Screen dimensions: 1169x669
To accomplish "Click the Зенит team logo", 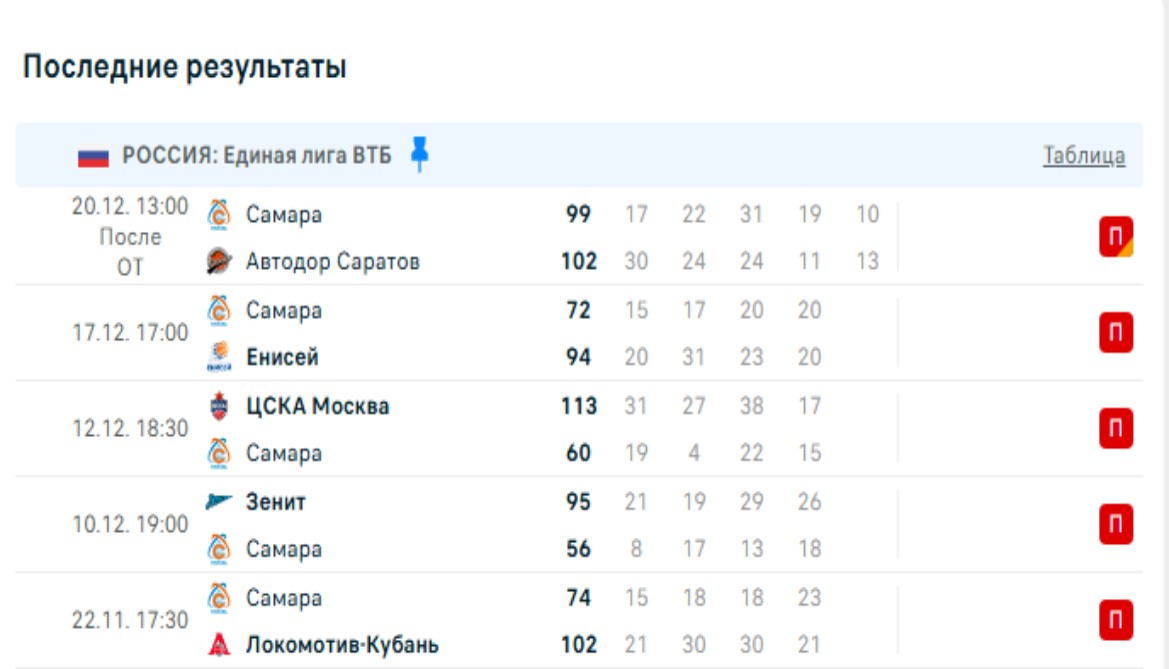I will 219,502.
